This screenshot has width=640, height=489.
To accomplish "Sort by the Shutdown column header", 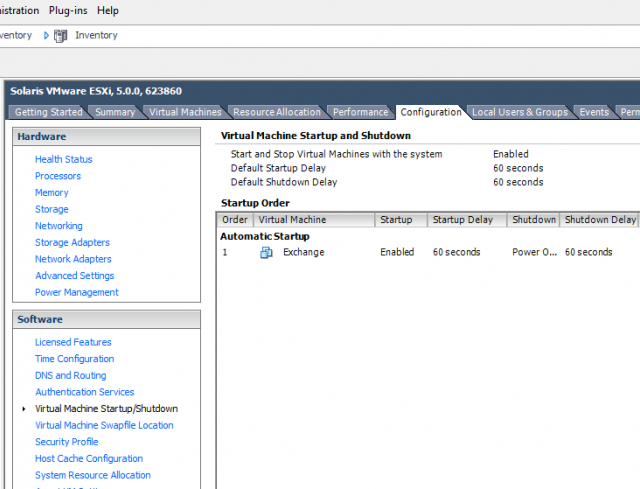I will tap(533, 220).
